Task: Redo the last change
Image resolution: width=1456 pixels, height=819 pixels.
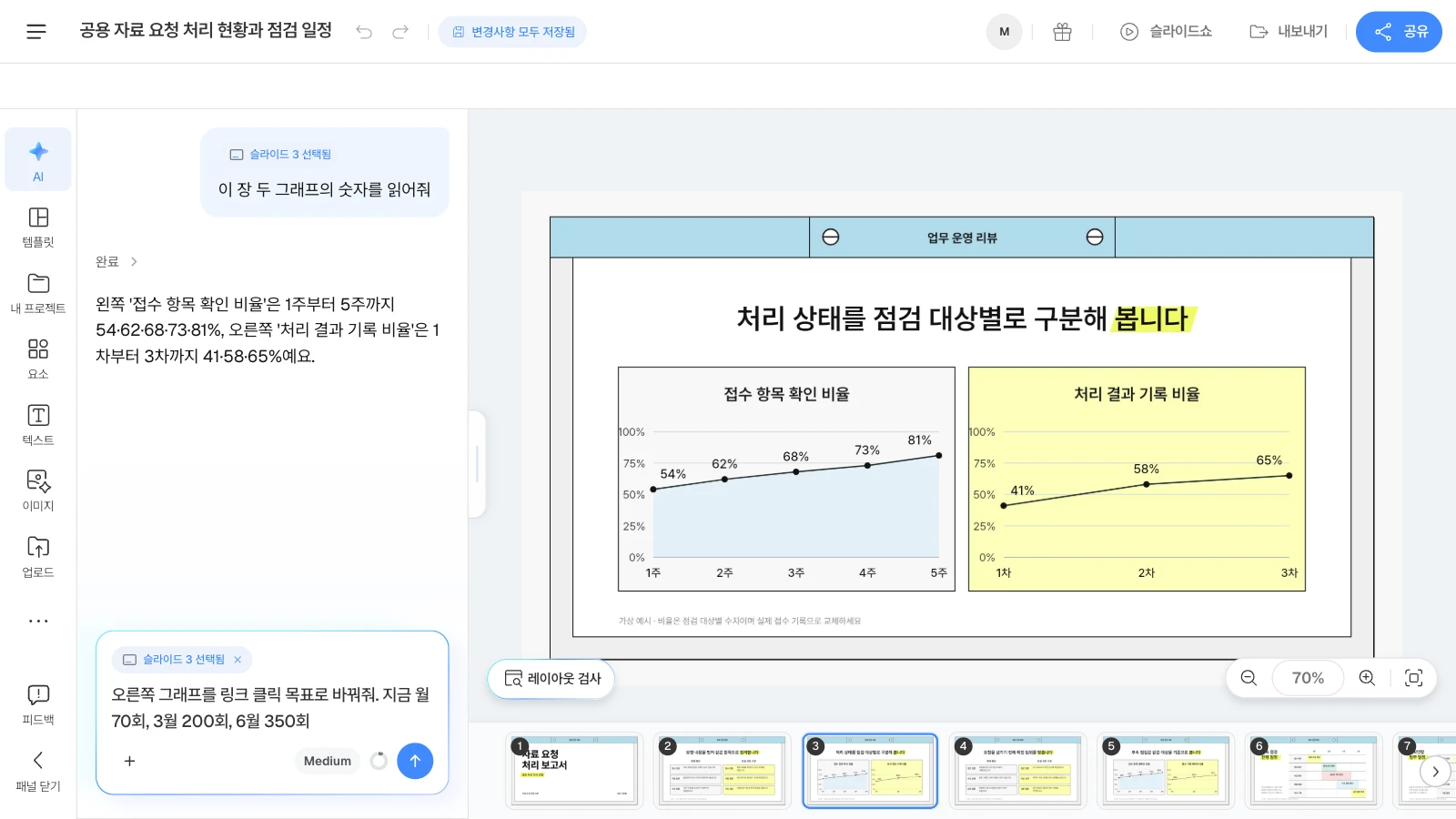Action: (400, 32)
